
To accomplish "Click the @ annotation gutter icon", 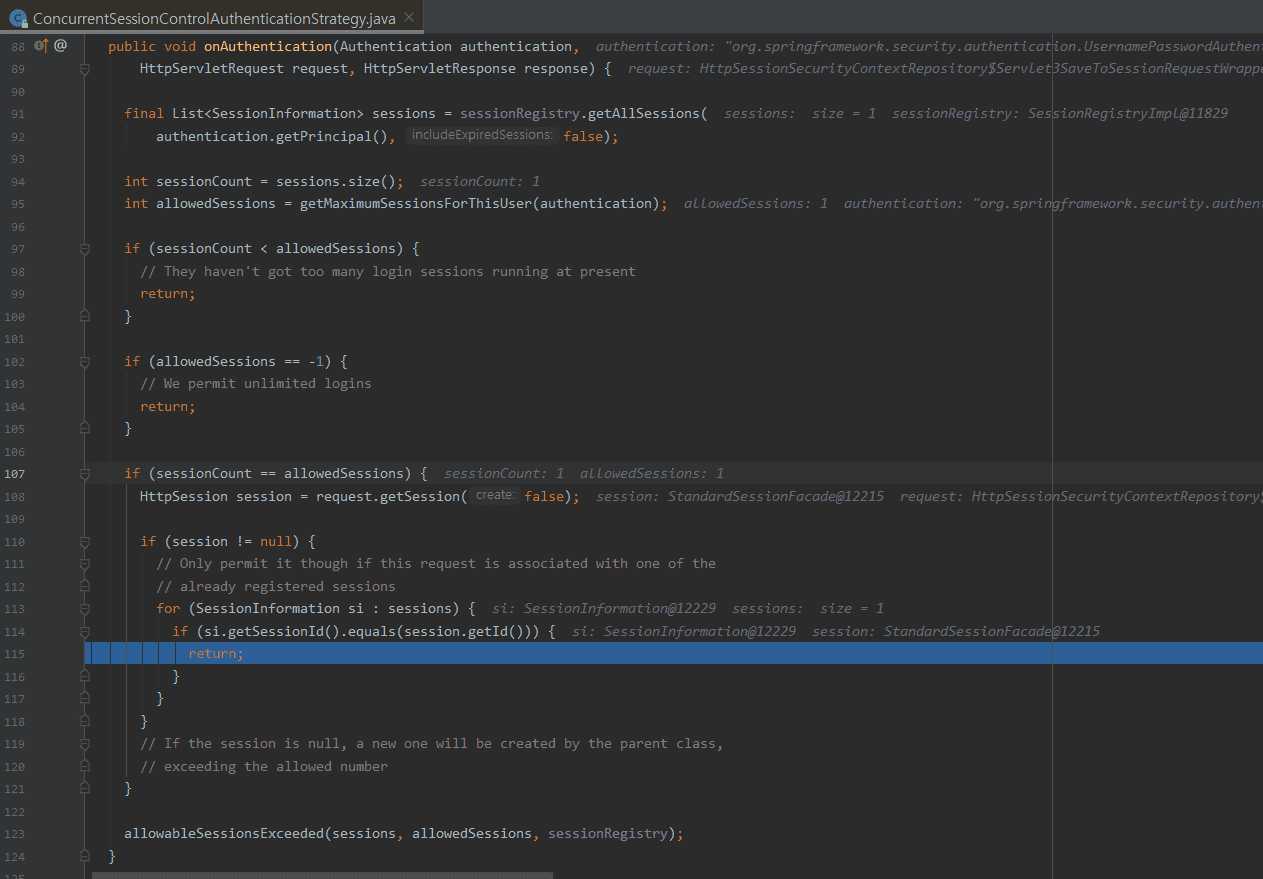I will point(60,46).
